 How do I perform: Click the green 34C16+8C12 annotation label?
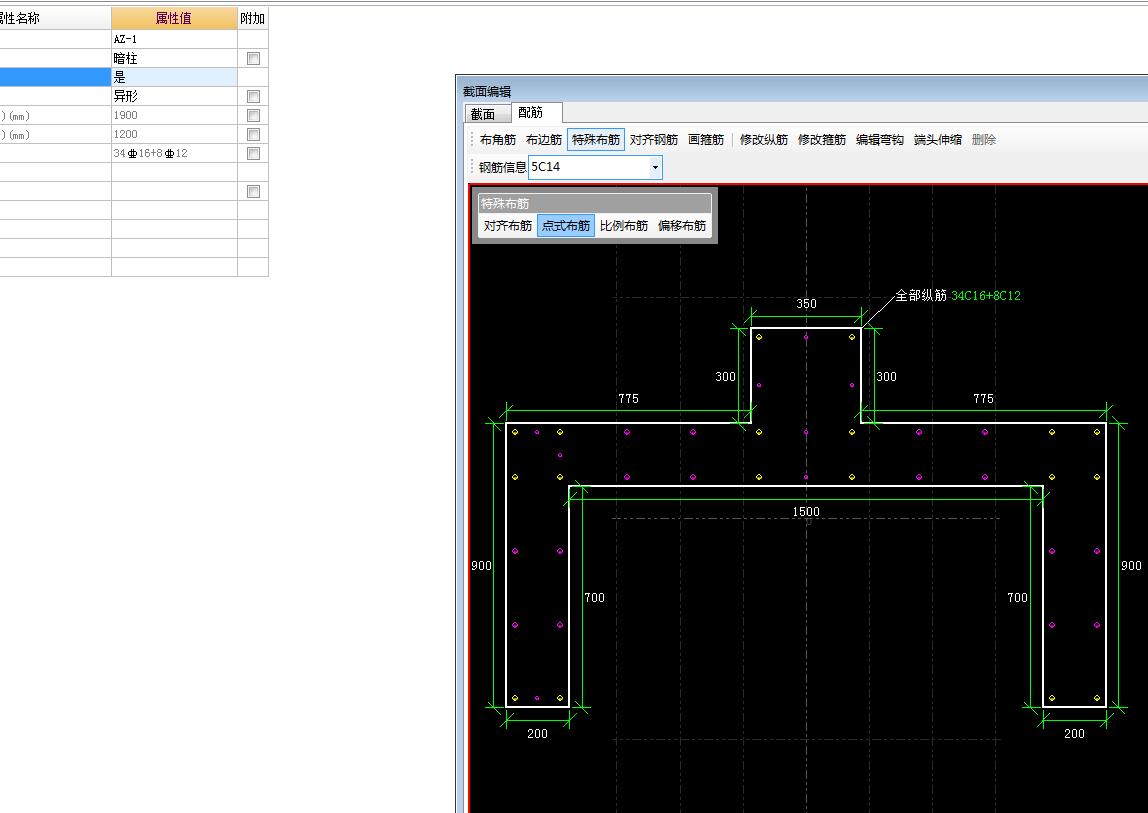click(x=985, y=295)
